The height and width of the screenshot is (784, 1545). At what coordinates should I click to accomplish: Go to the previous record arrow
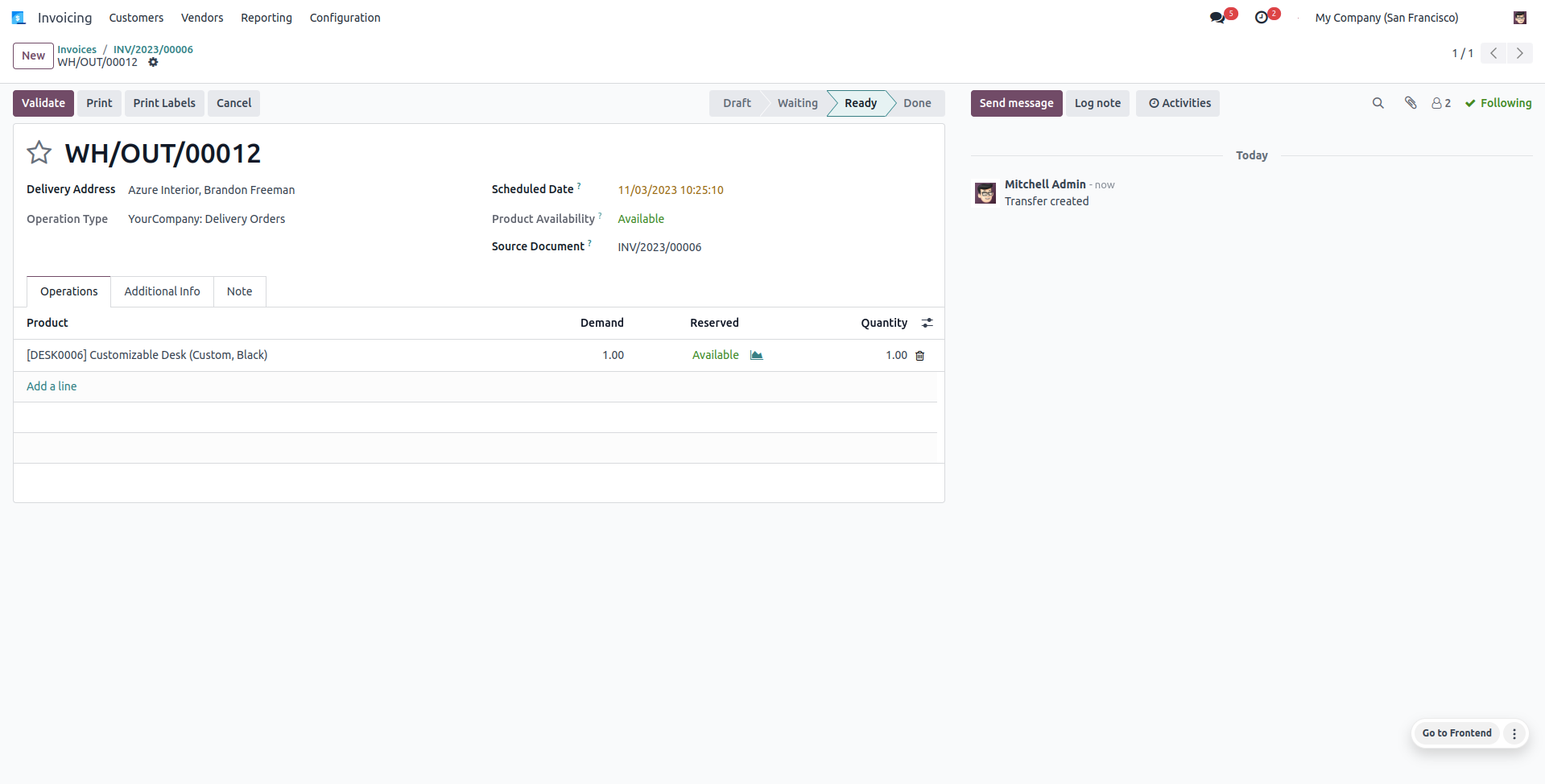(1493, 53)
